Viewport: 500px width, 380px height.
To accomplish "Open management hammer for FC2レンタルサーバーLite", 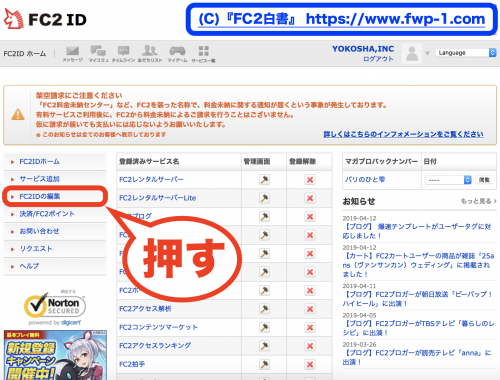I will click(x=264, y=198).
